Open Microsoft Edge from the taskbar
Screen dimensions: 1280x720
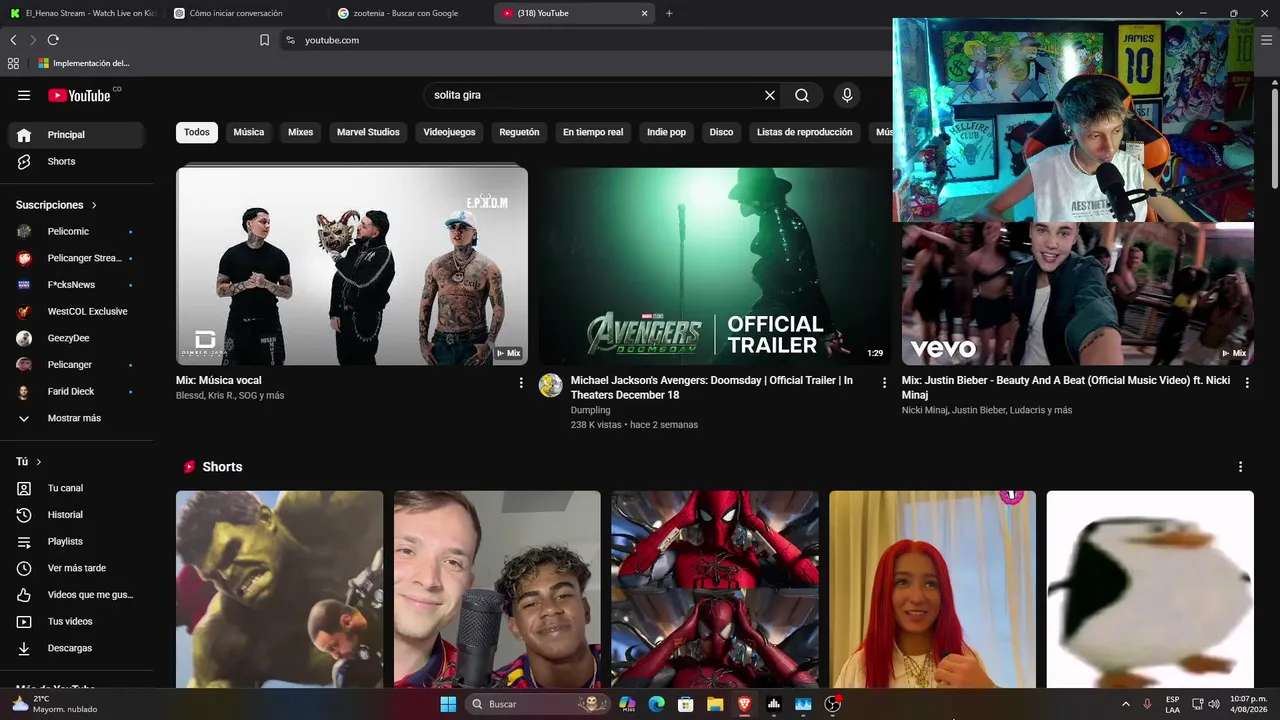click(657, 704)
